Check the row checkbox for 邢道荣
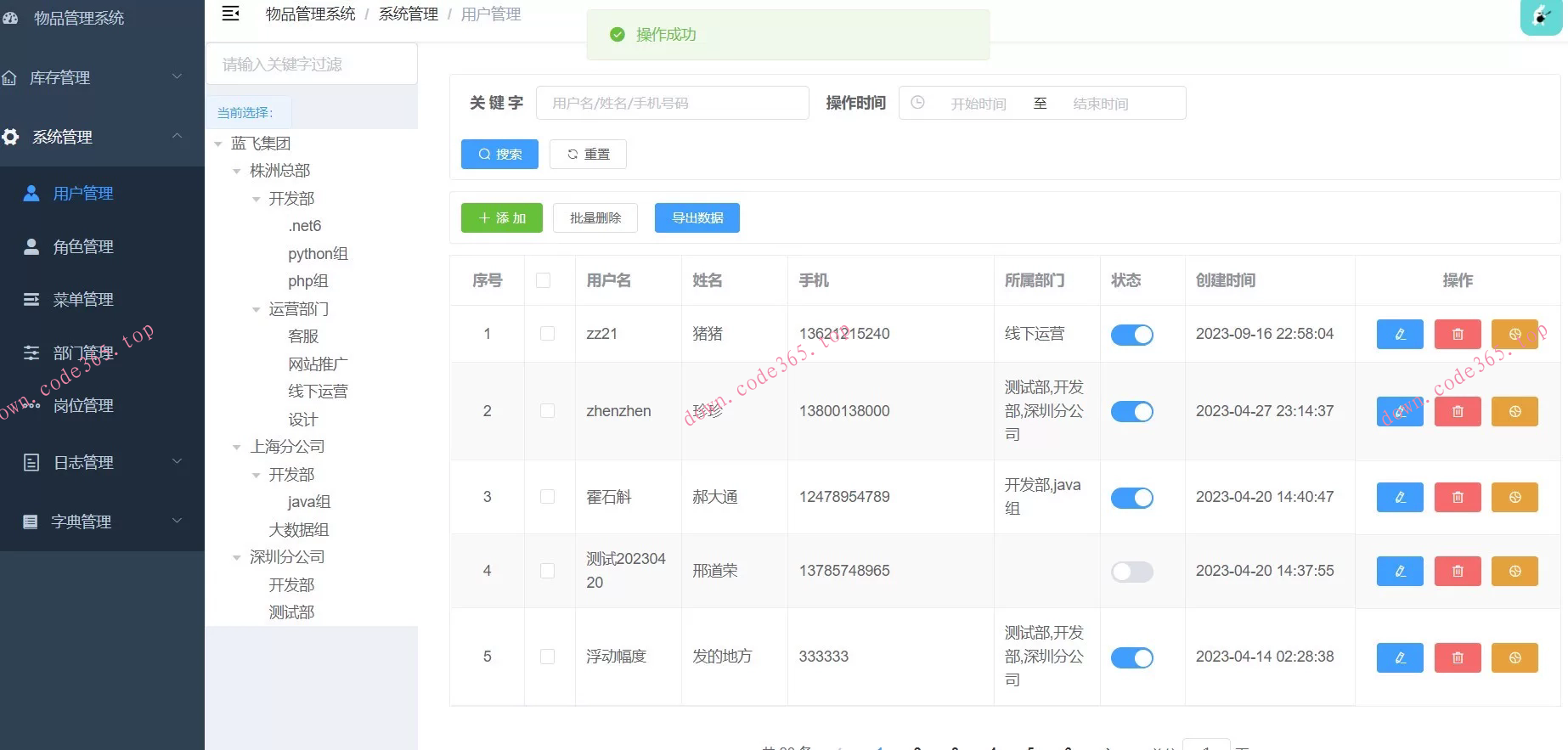The width and height of the screenshot is (1568, 750). pyautogui.click(x=548, y=571)
